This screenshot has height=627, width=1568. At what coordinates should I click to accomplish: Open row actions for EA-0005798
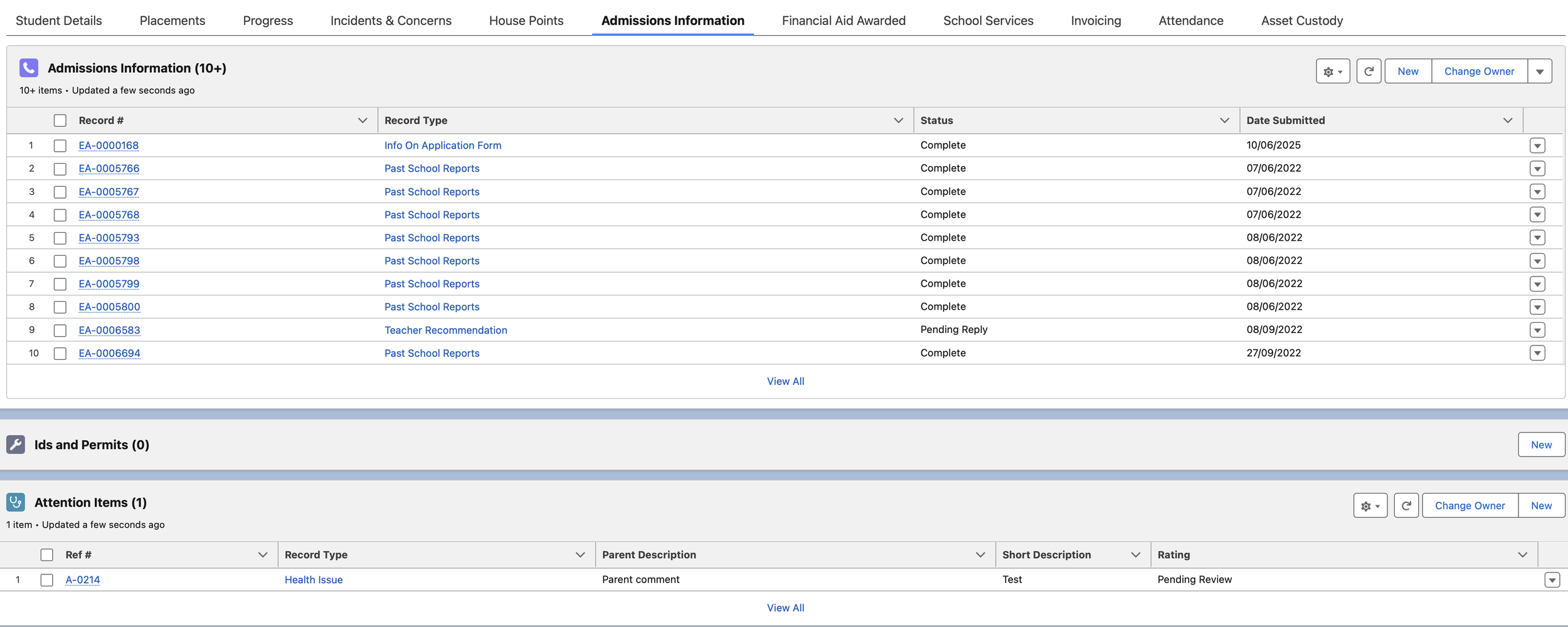click(x=1537, y=261)
